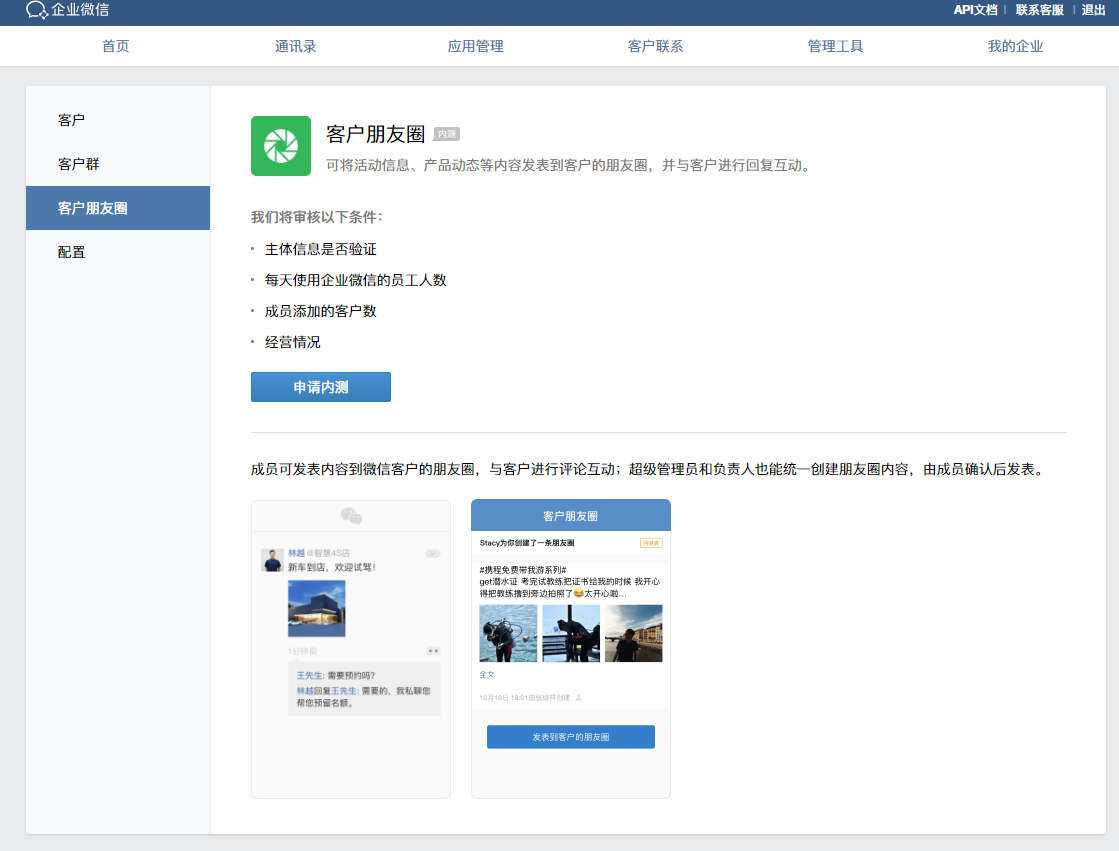Viewport: 1119px width, 851px height.
Task: Open 通讯录 navigation tab
Action: pyautogui.click(x=295, y=46)
